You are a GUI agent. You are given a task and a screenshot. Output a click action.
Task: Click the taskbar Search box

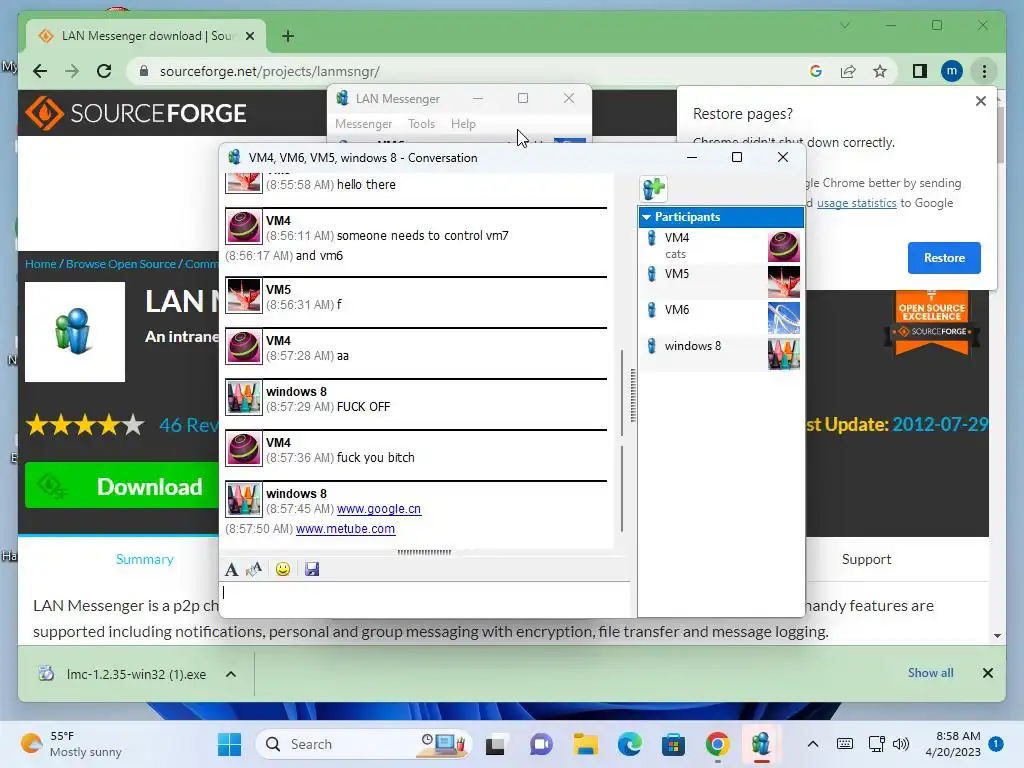[x=364, y=744]
